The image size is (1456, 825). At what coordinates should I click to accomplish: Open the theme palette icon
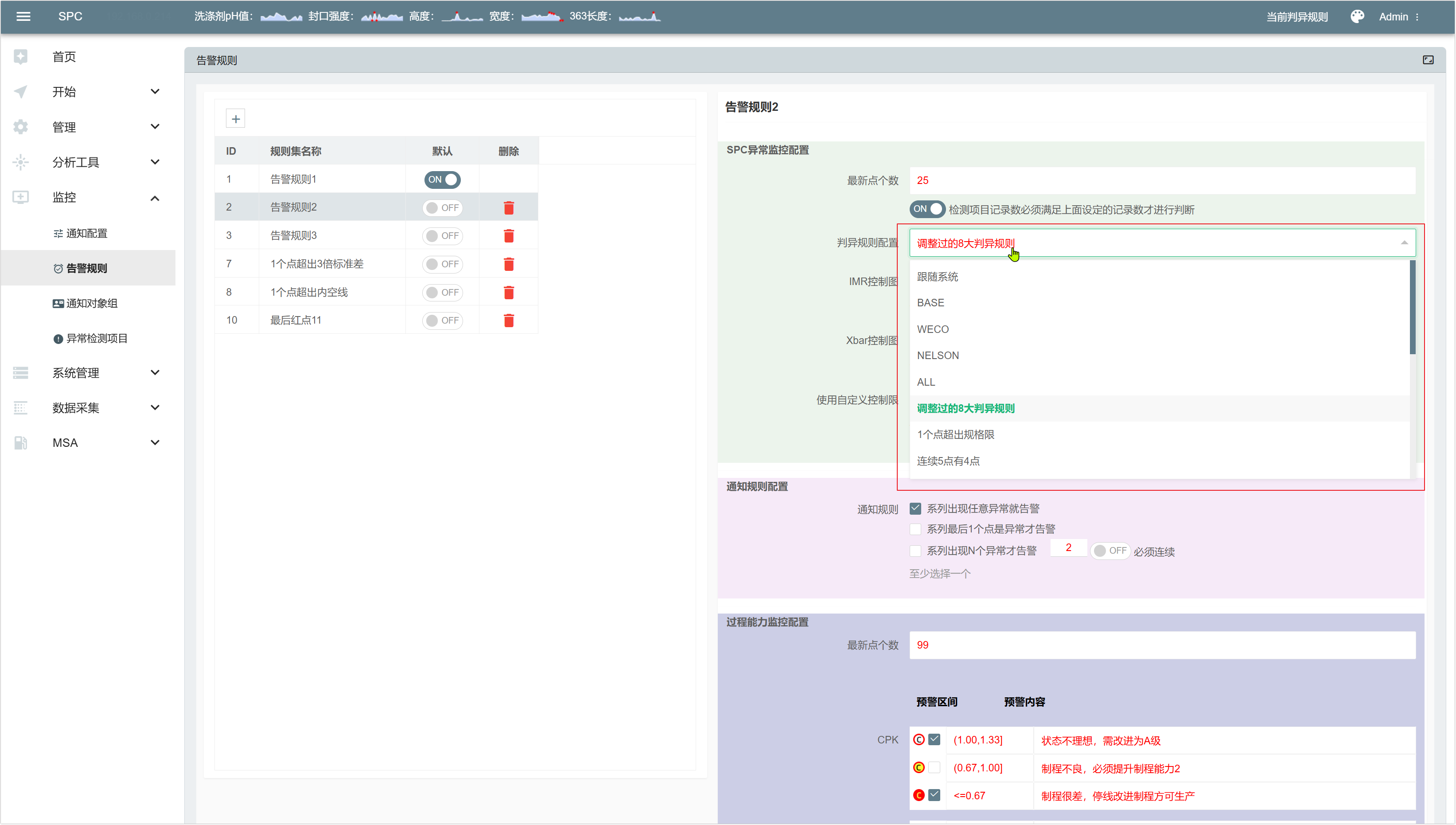1357,16
